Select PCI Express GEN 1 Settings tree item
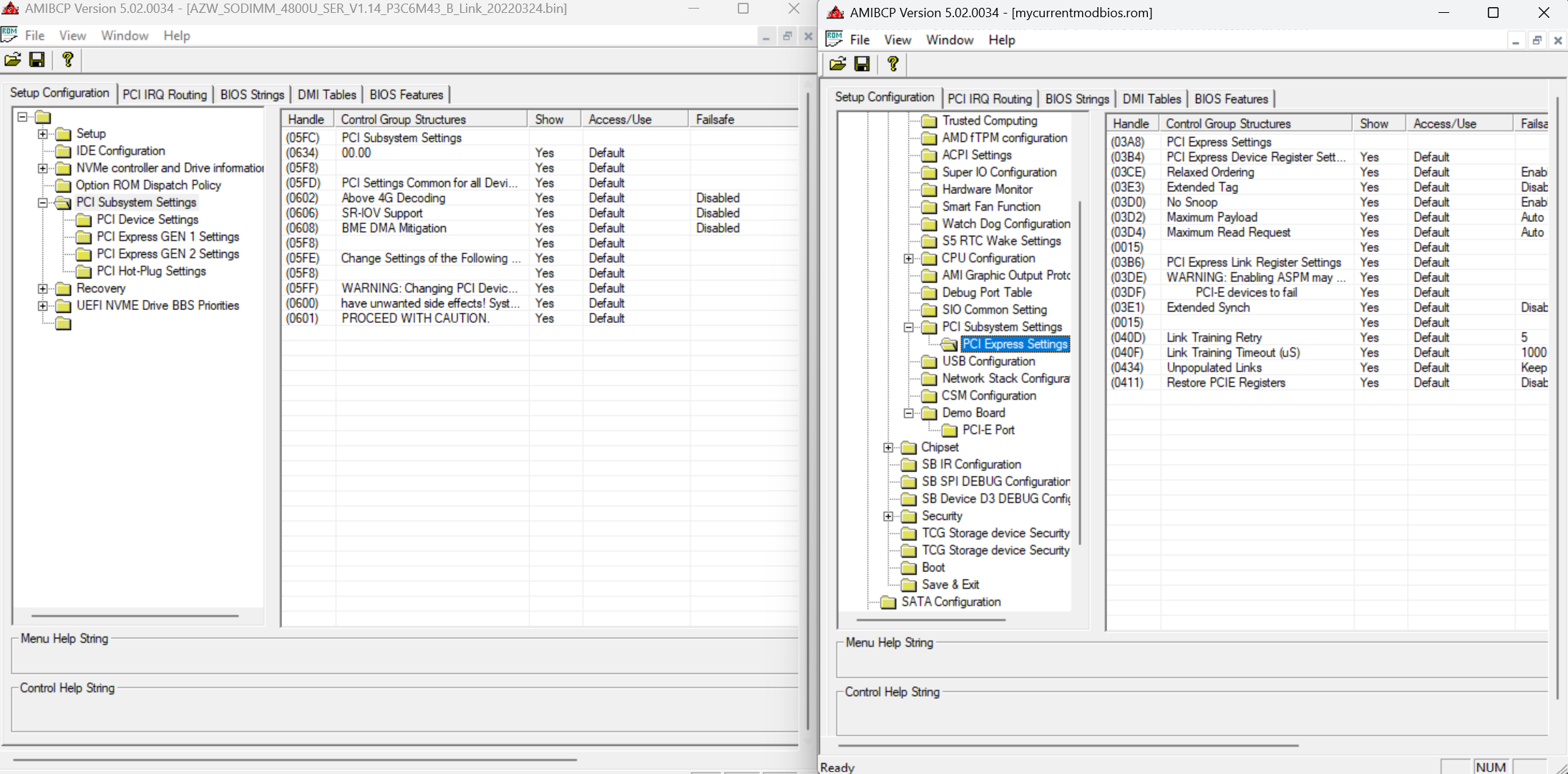Screen dimensions: 1568x774 167,237
